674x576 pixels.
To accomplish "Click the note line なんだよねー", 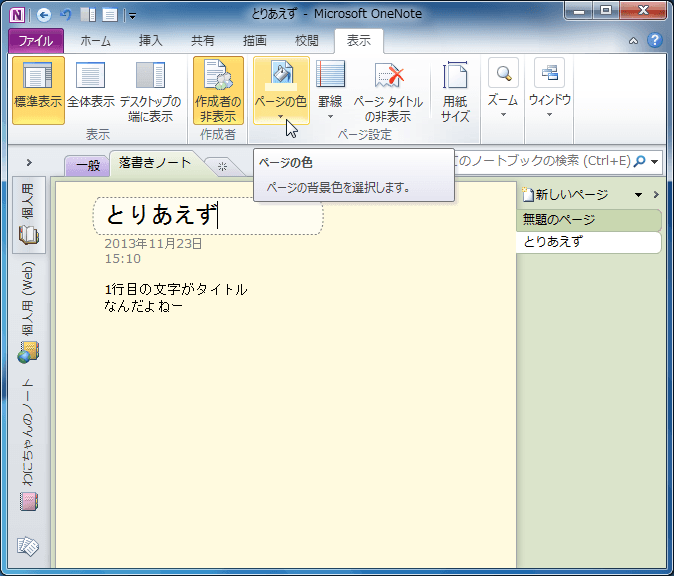I will pos(144,306).
